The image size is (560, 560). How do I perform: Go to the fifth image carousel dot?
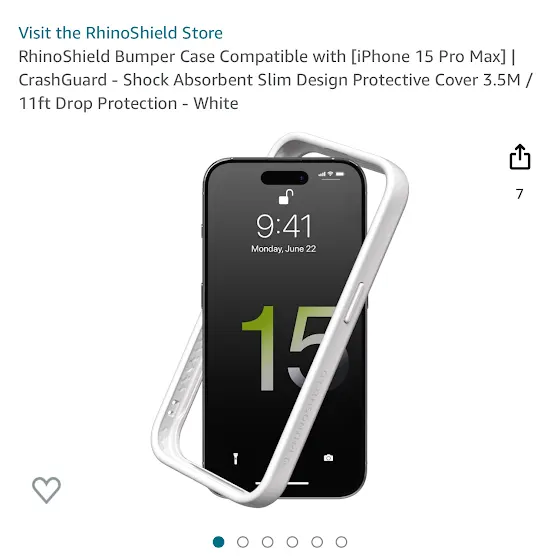[x=317, y=542]
